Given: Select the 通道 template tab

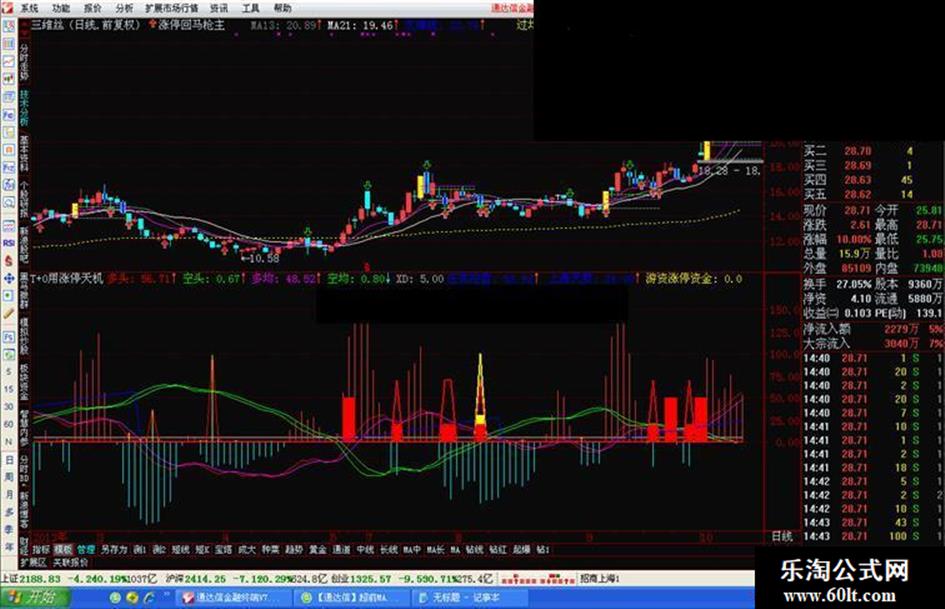Looking at the screenshot, I should (341, 549).
